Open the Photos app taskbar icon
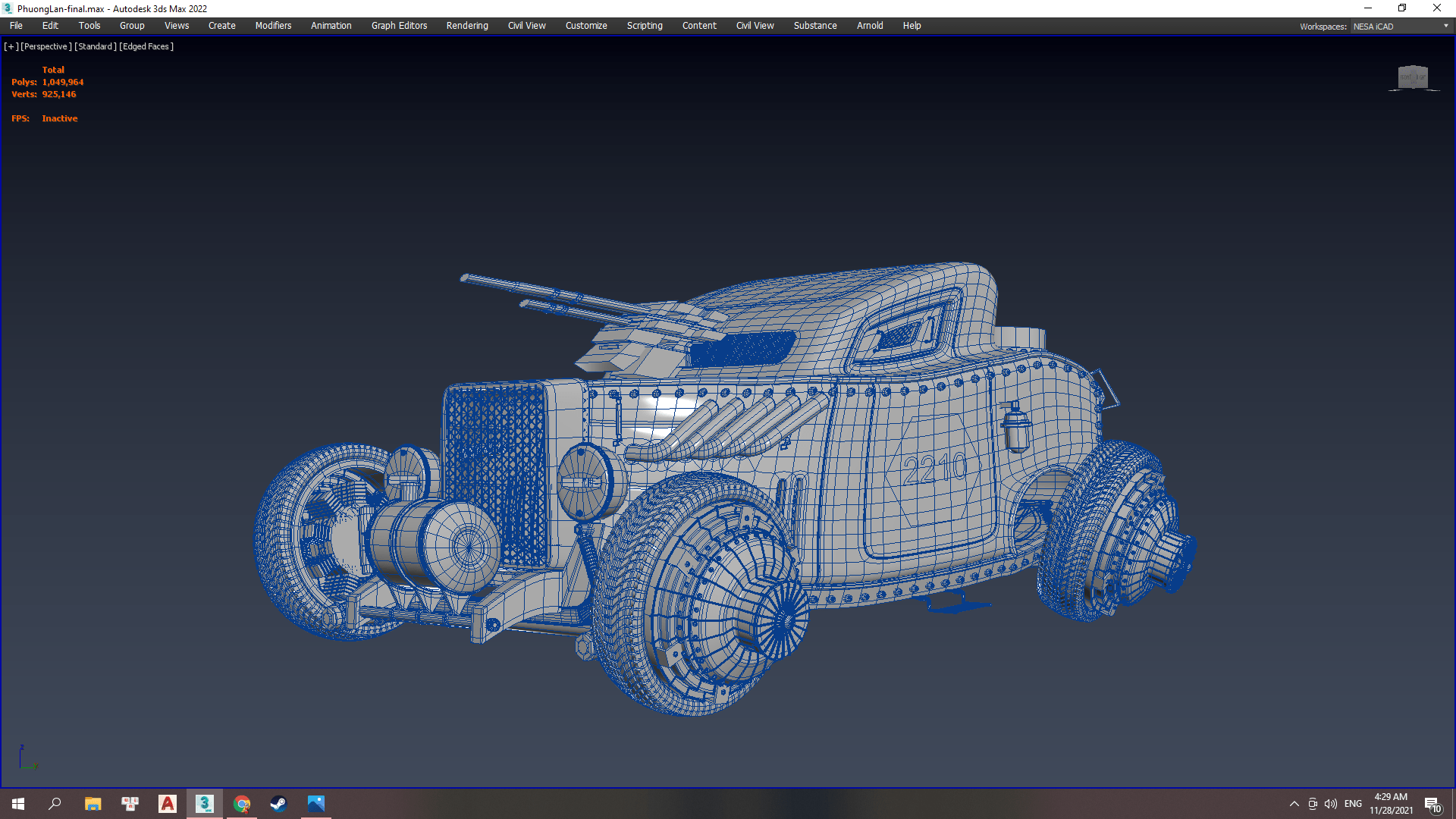 click(315, 804)
